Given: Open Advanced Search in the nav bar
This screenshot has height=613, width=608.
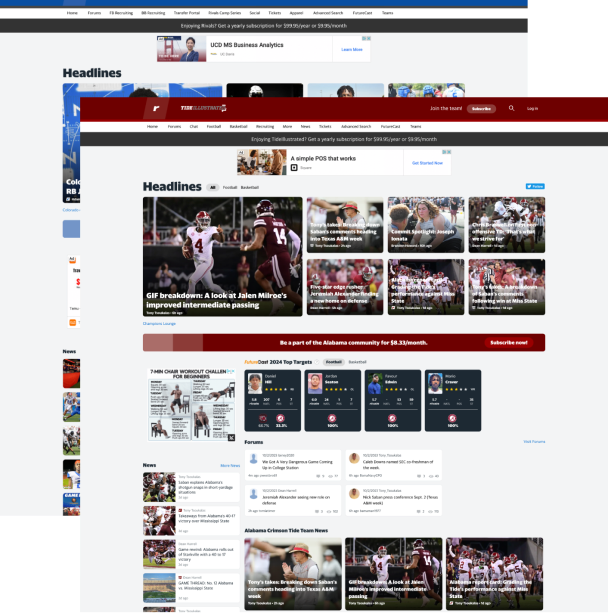Looking at the screenshot, I should (355, 127).
